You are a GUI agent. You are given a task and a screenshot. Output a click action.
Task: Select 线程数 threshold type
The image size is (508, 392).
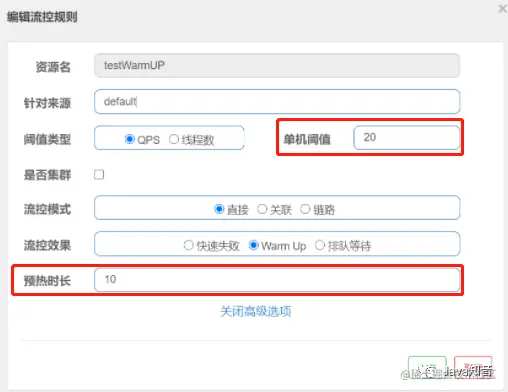[x=174, y=139]
